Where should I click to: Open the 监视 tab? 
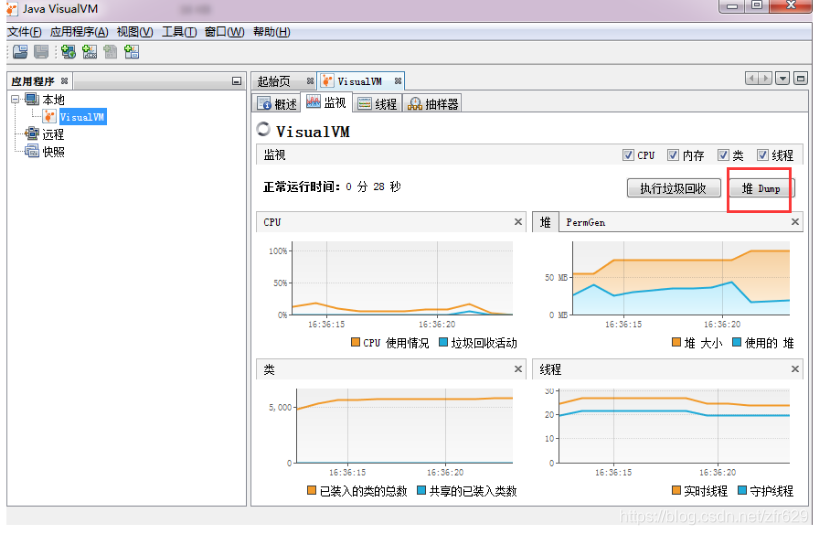327,103
